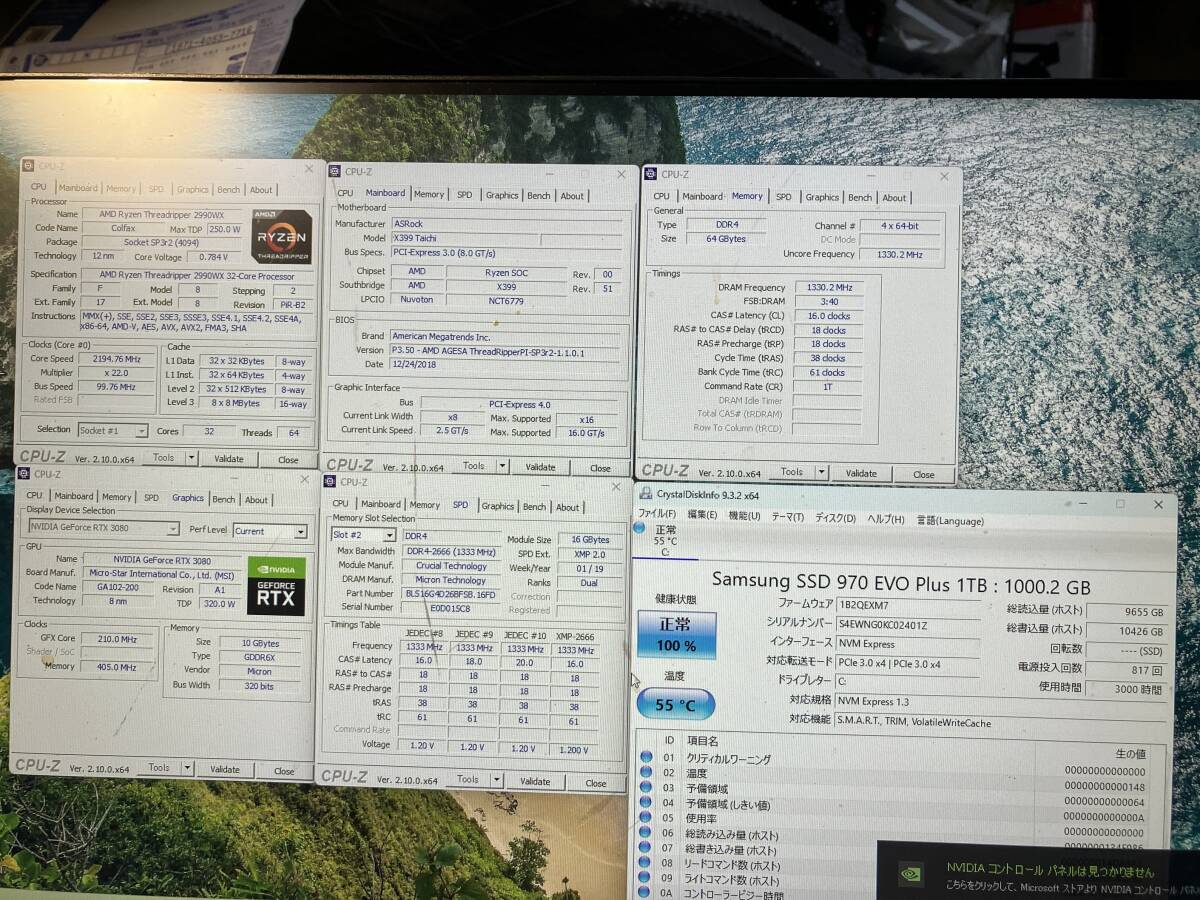The height and width of the screenshot is (900, 1200).
Task: Click the CrystalDiskInfo title bar app icon
Action: point(646,494)
